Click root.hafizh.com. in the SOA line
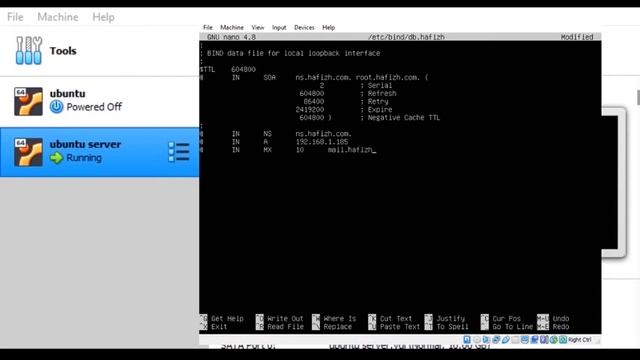Screen dimensions: 640x360 pos(388,77)
